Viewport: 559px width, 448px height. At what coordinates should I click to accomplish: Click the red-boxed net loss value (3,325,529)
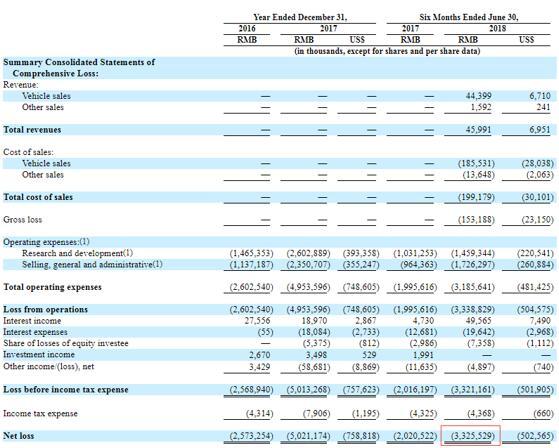click(473, 436)
